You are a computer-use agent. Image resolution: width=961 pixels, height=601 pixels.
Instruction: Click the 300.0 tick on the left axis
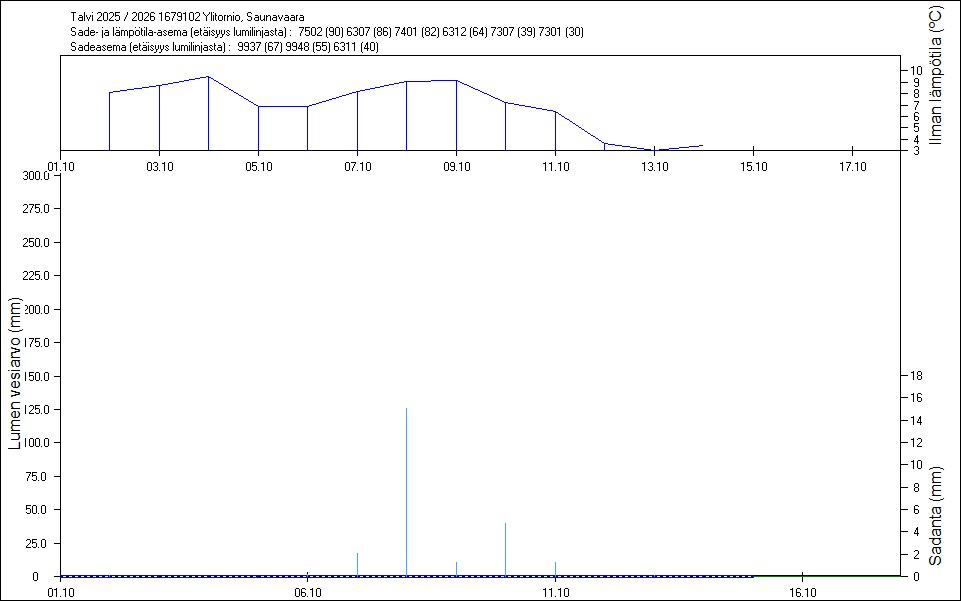[36, 176]
